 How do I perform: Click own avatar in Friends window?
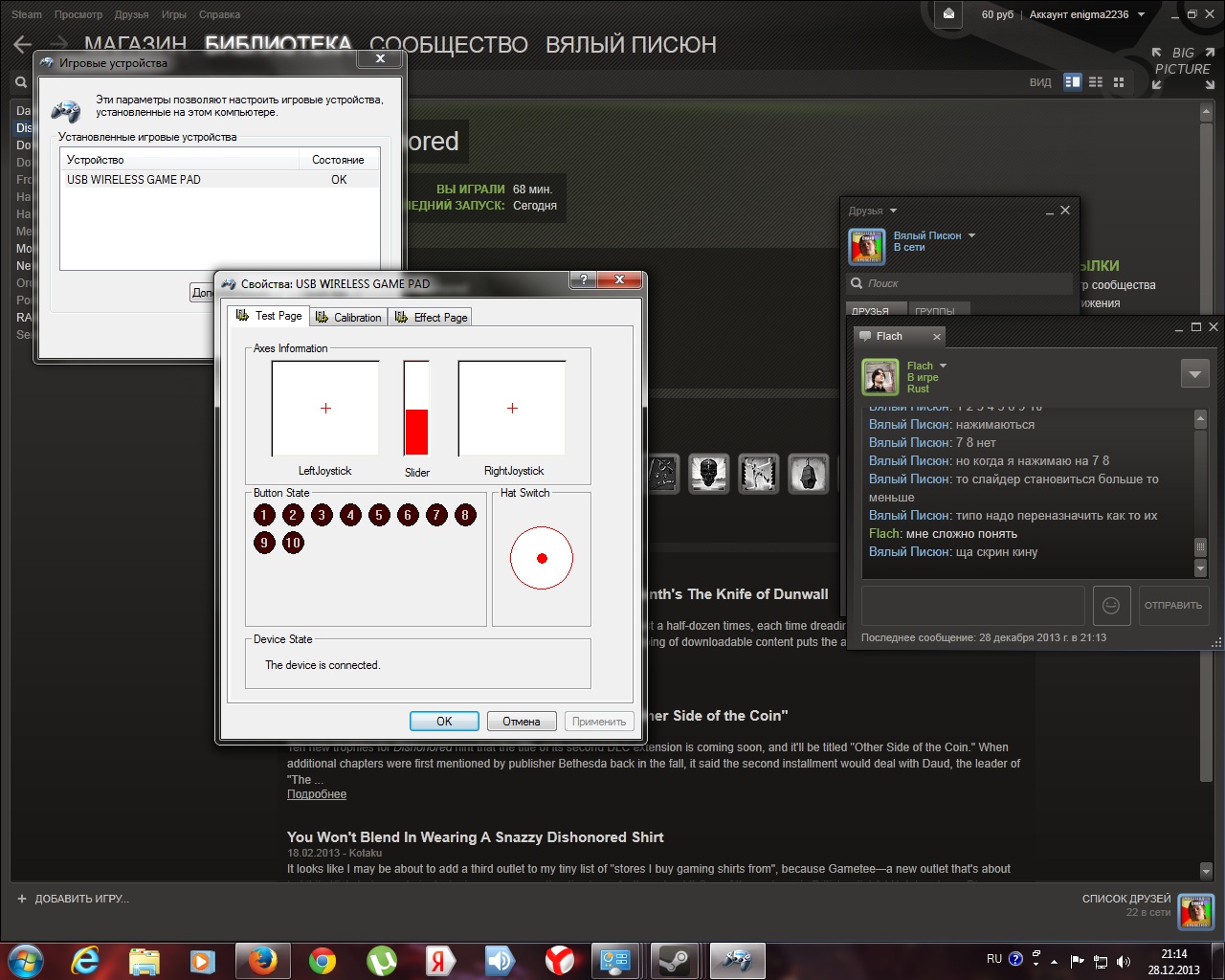coord(867,247)
